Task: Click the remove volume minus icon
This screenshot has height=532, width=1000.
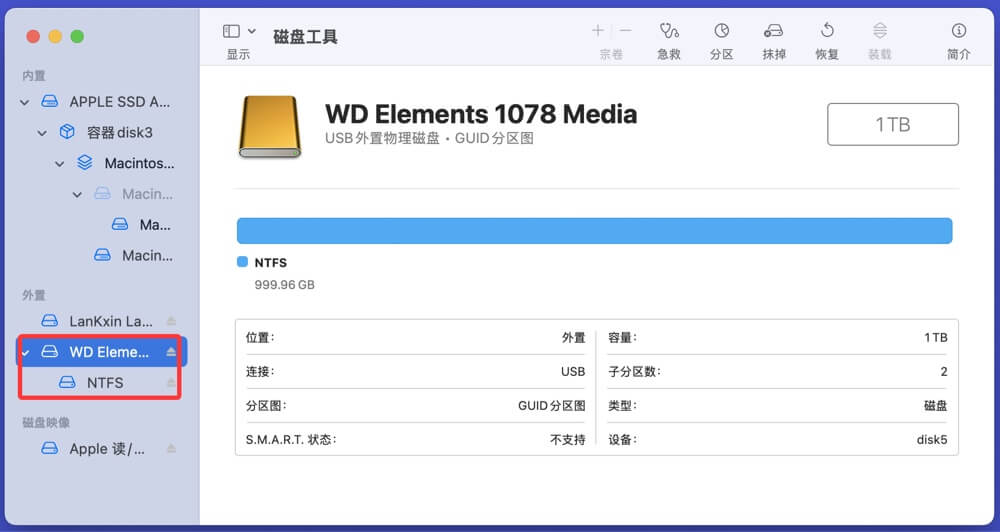Action: [x=625, y=32]
